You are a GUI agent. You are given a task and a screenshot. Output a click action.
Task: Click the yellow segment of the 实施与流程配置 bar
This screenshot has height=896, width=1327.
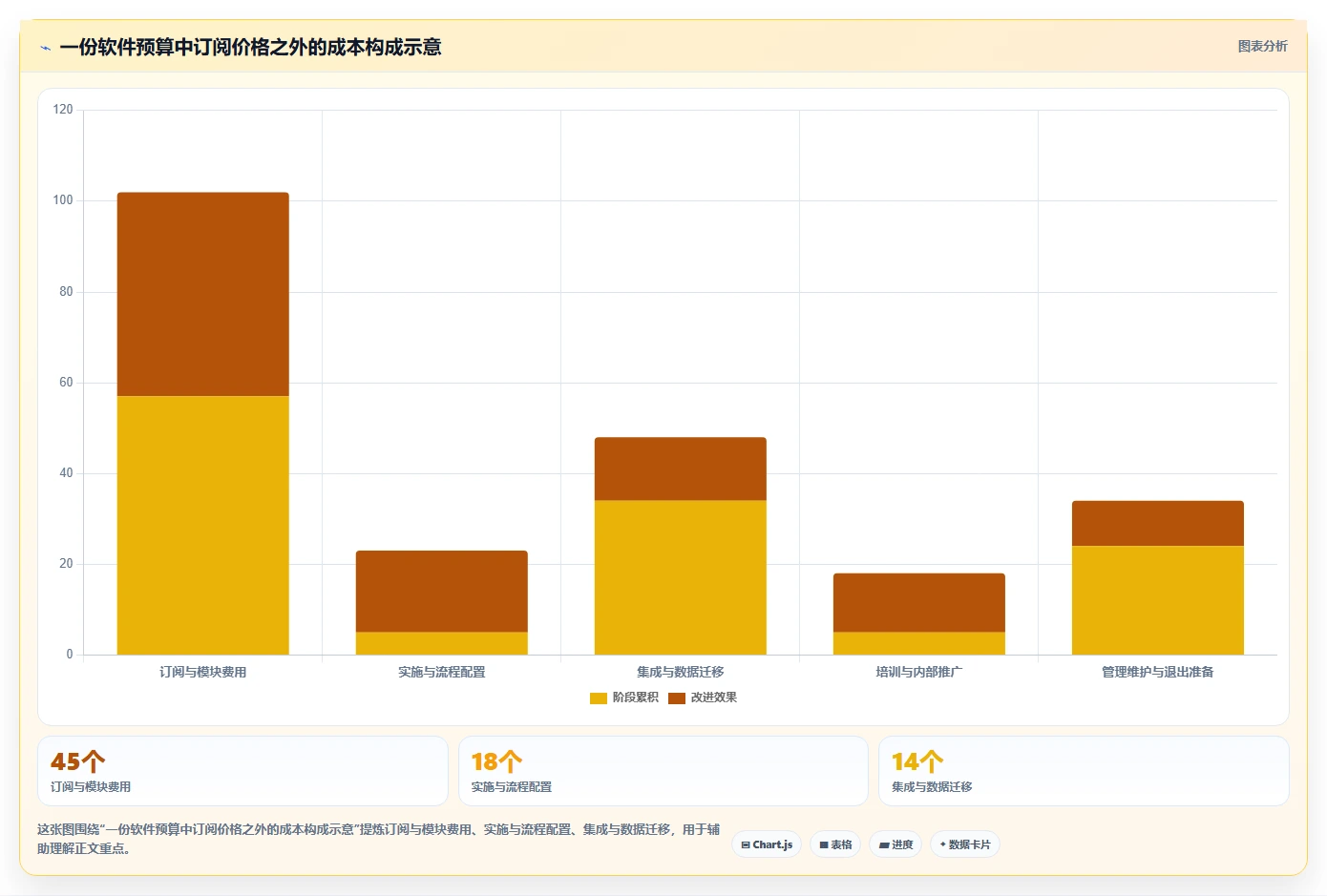coord(442,643)
